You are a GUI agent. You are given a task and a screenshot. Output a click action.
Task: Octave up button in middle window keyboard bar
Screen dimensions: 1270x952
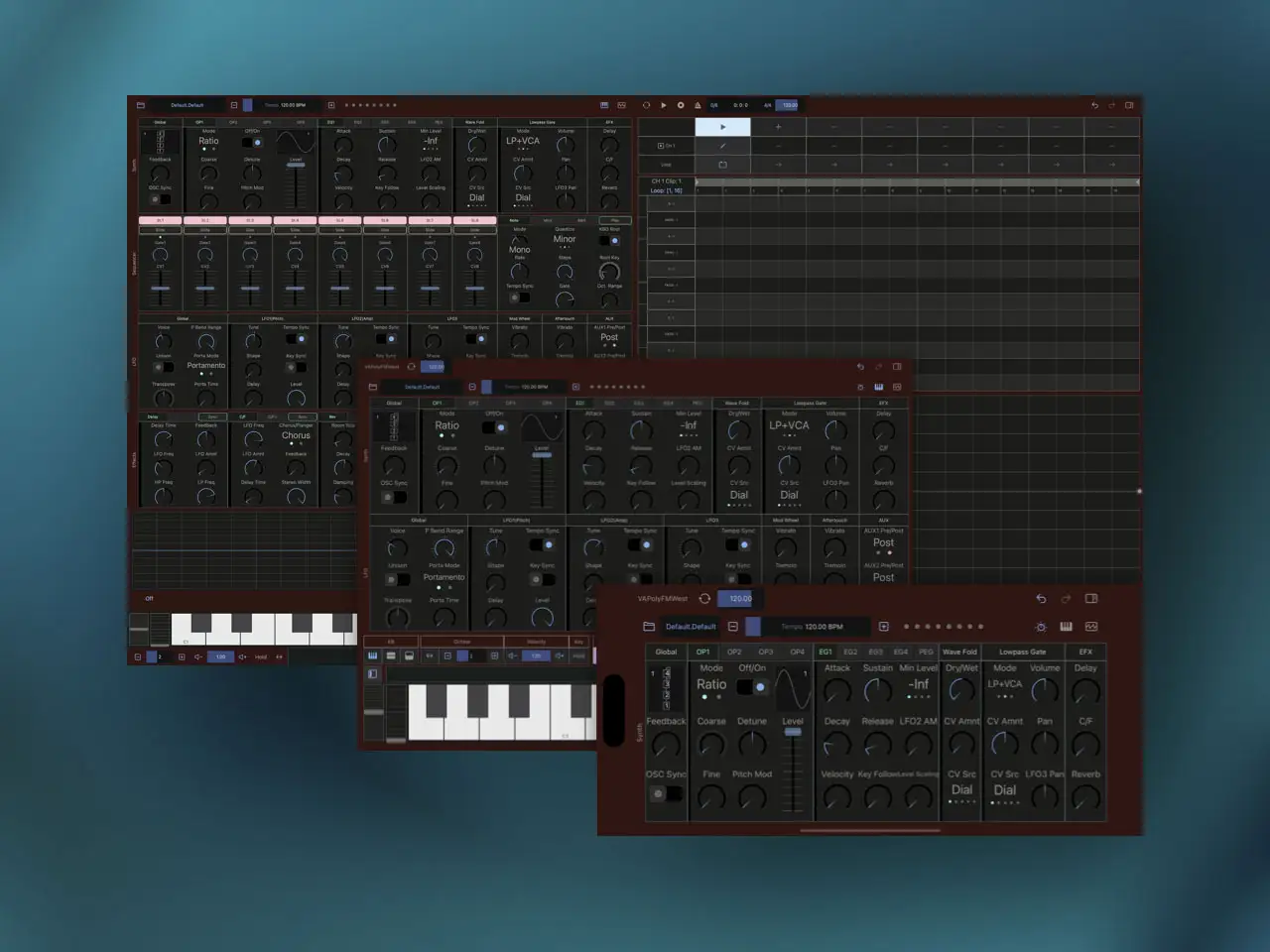(494, 655)
